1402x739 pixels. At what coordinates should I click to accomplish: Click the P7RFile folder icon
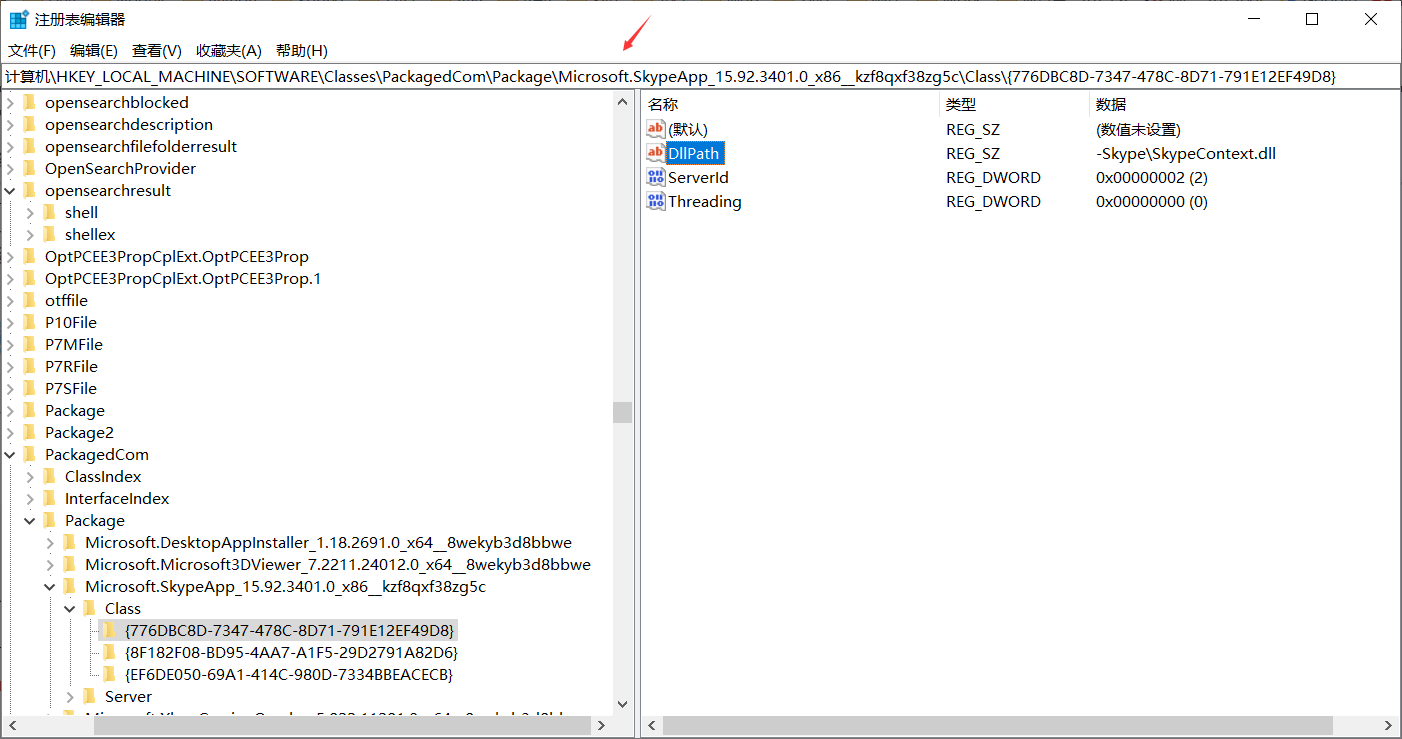coord(29,366)
